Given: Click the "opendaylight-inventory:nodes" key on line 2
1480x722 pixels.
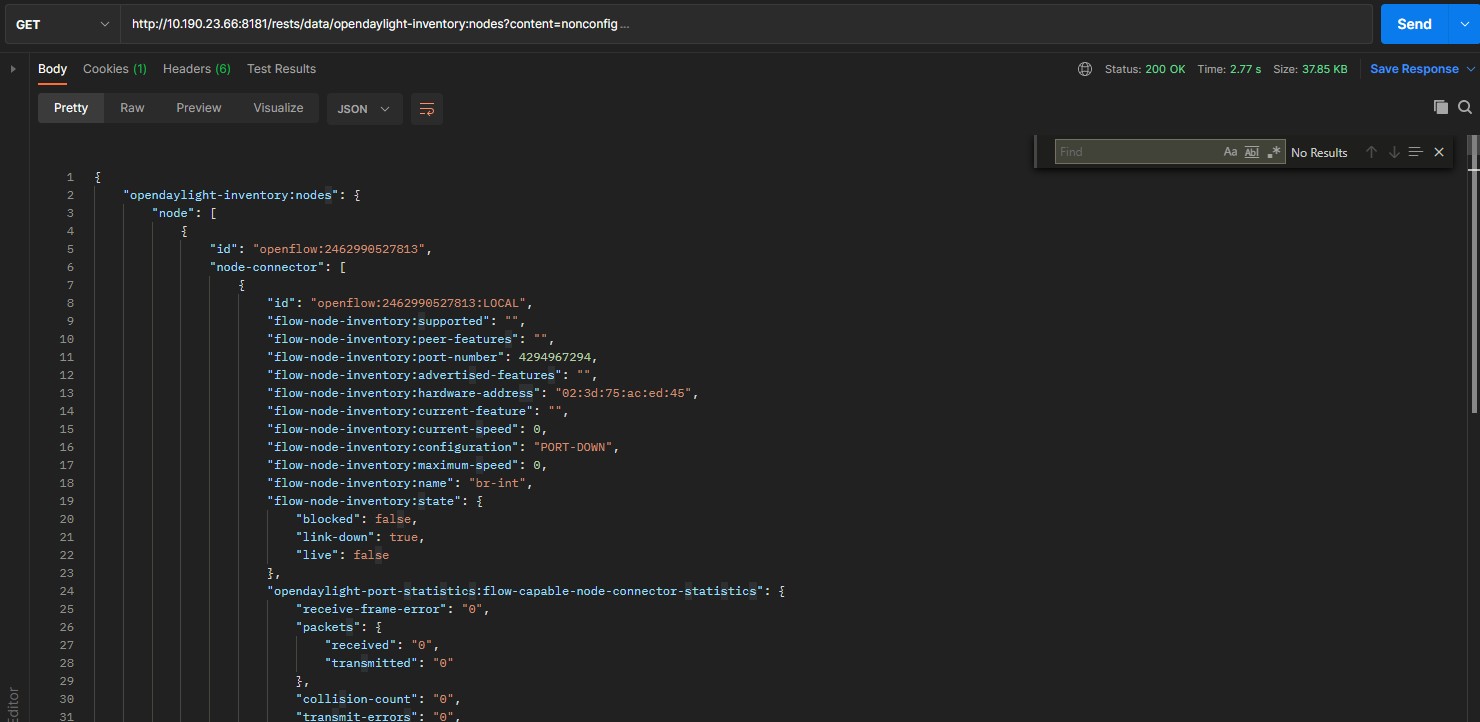Looking at the screenshot, I should [231, 195].
